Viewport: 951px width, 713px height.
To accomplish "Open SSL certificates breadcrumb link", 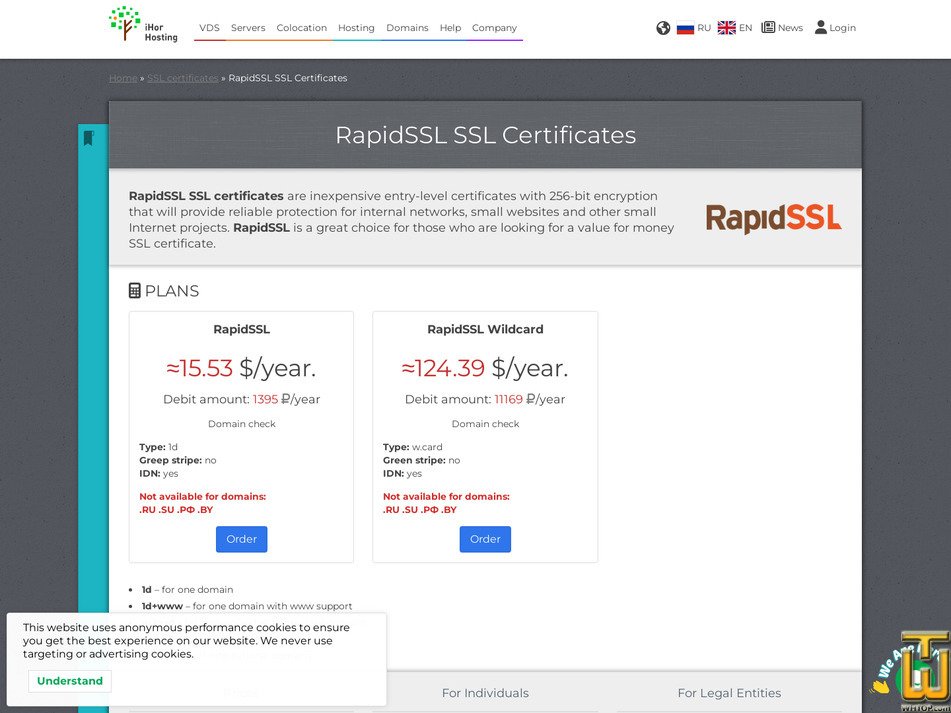I will click(183, 78).
